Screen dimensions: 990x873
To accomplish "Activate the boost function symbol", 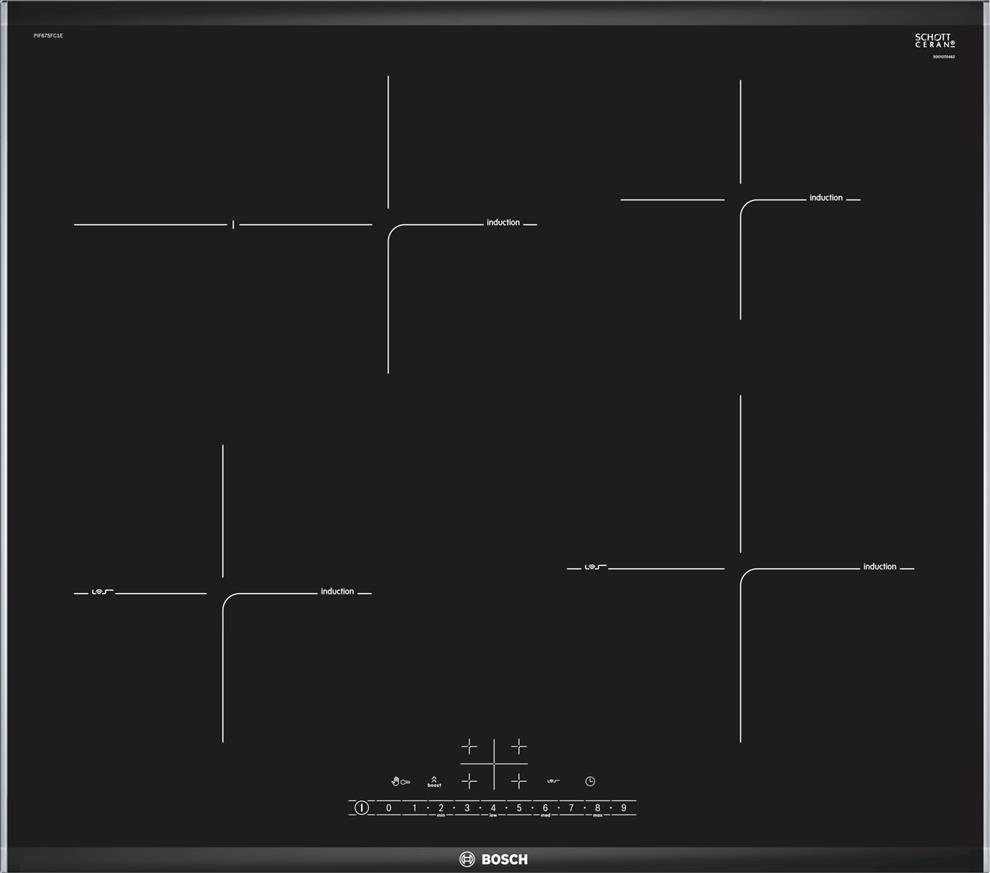I will click(434, 781).
